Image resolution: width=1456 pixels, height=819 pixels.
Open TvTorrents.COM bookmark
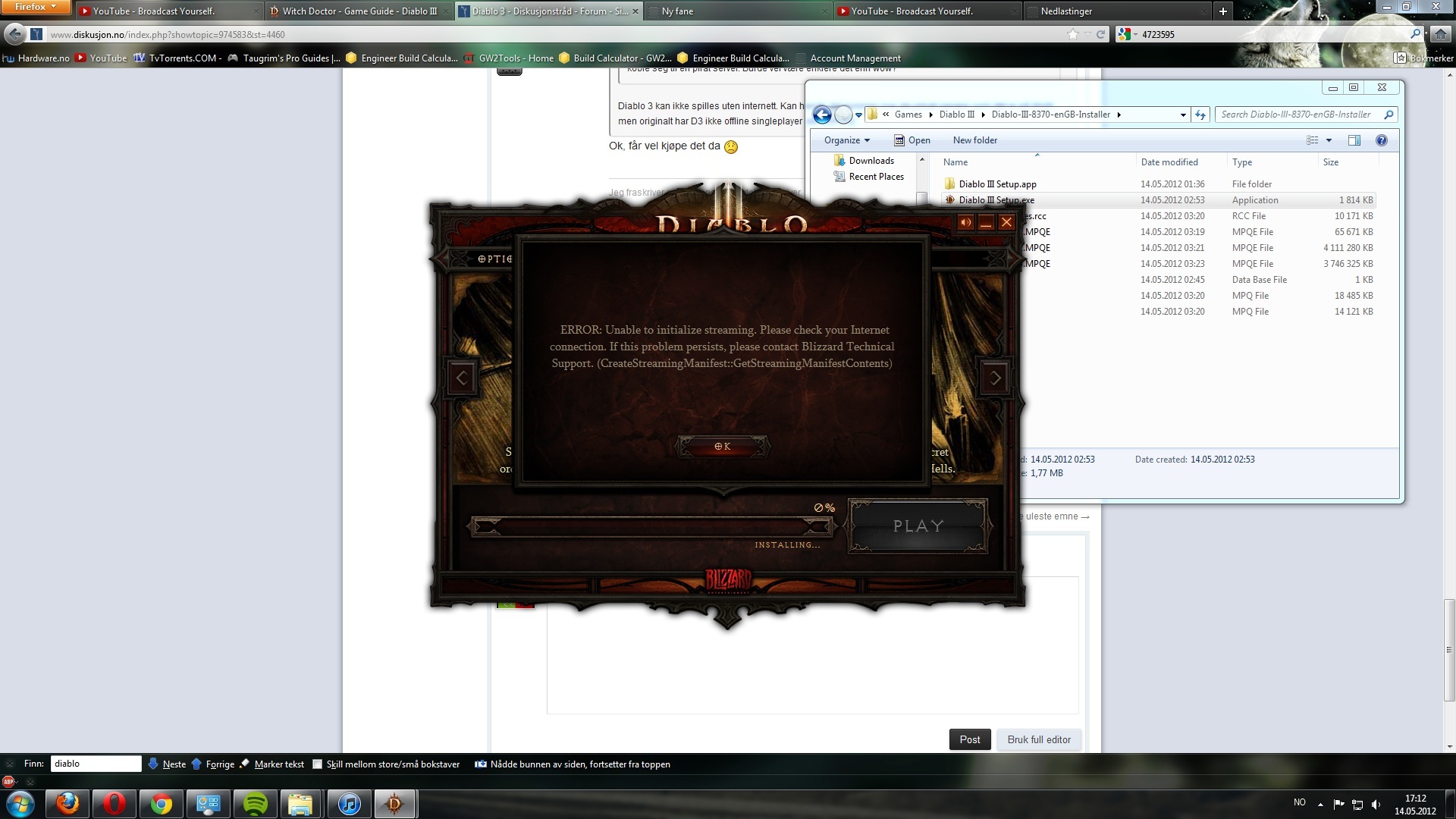coord(177,58)
